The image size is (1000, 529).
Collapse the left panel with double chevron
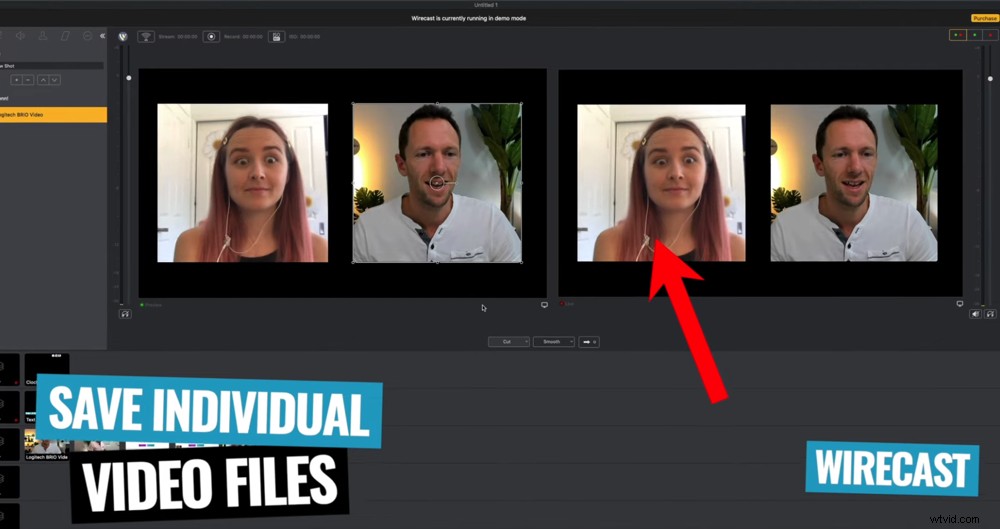(x=102, y=36)
